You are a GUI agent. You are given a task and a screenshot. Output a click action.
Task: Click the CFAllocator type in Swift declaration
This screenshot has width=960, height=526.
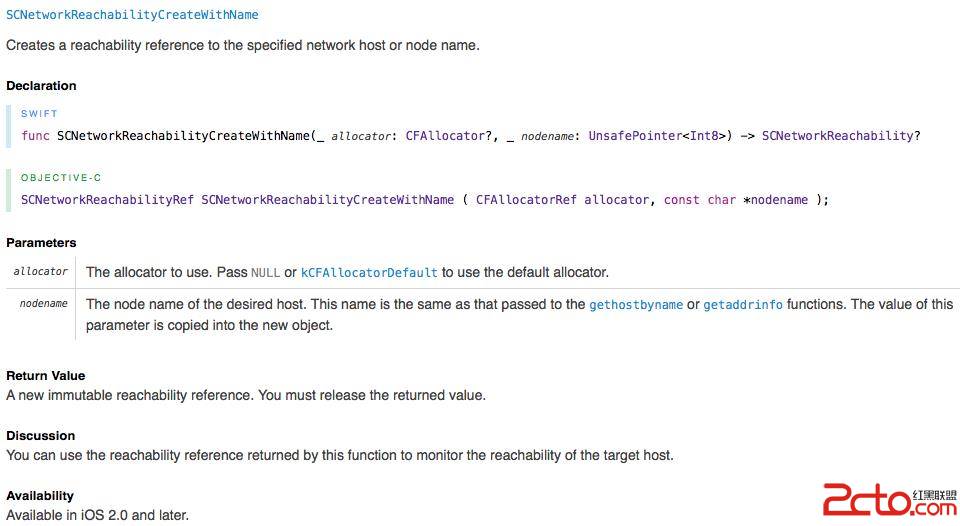point(445,136)
